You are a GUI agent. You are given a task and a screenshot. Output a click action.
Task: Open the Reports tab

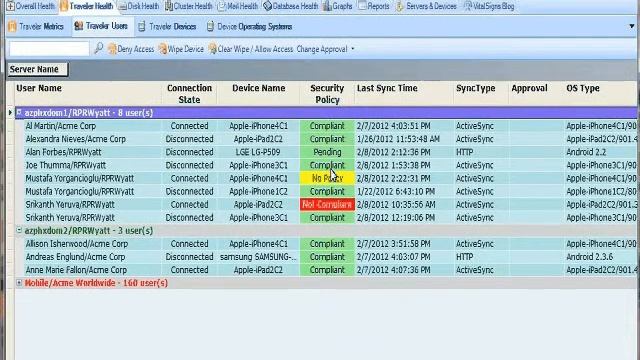pos(374,6)
